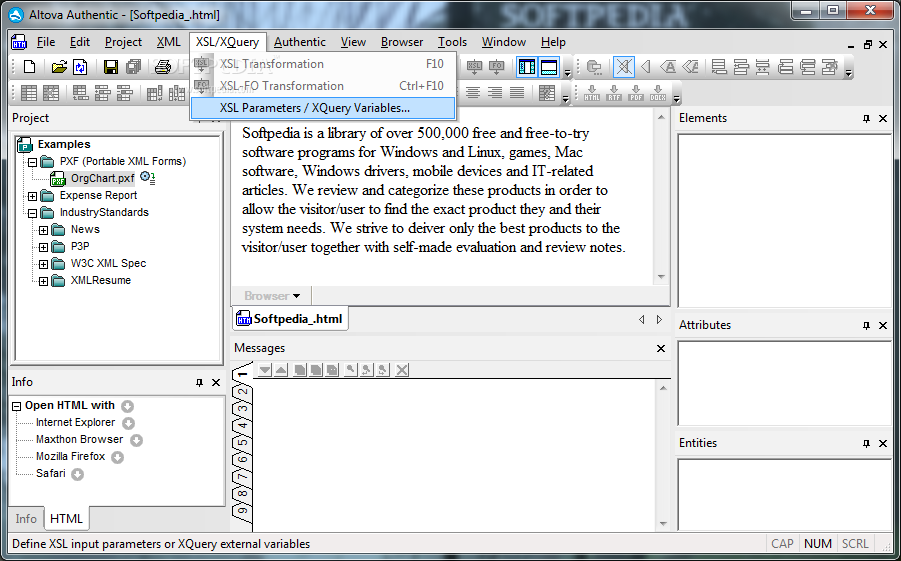Open the Edit menu

click(80, 42)
